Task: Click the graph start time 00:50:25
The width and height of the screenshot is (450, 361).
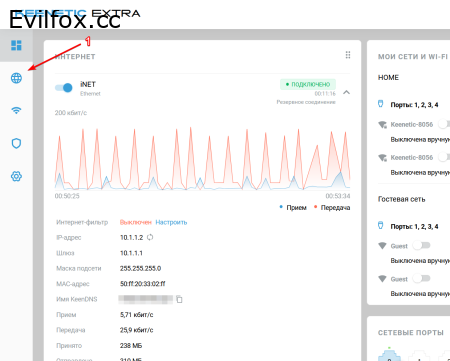Action: click(x=67, y=196)
